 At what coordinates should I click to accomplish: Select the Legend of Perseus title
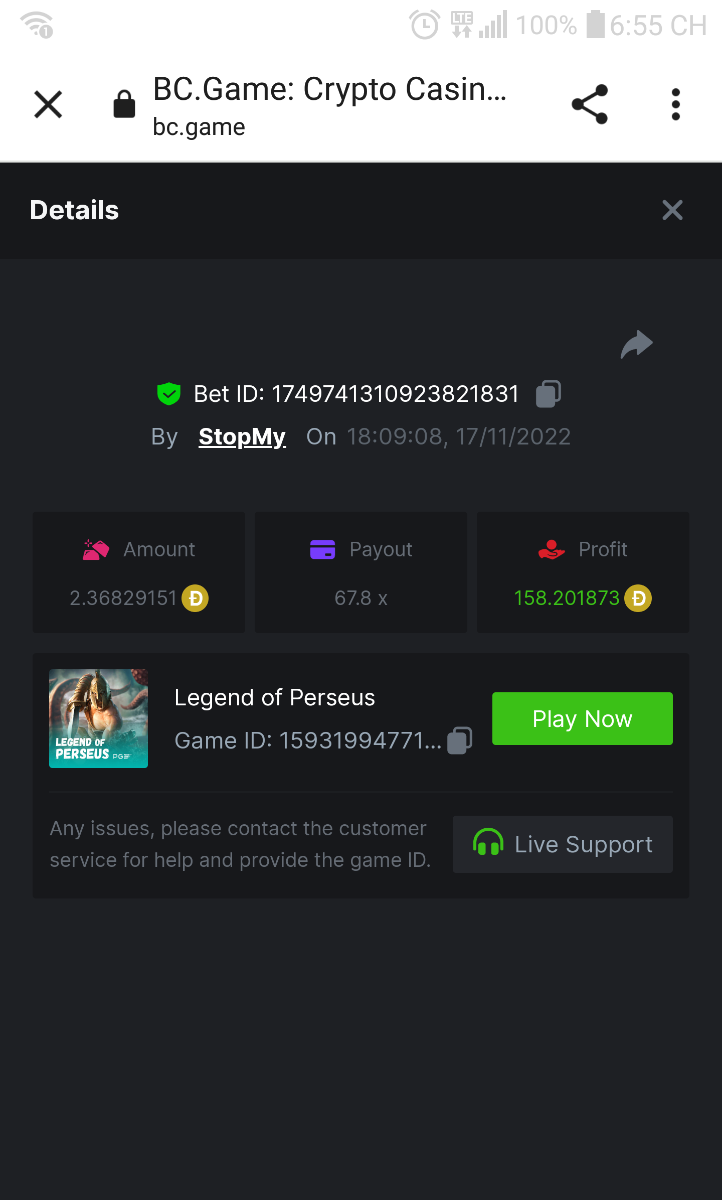(x=275, y=698)
